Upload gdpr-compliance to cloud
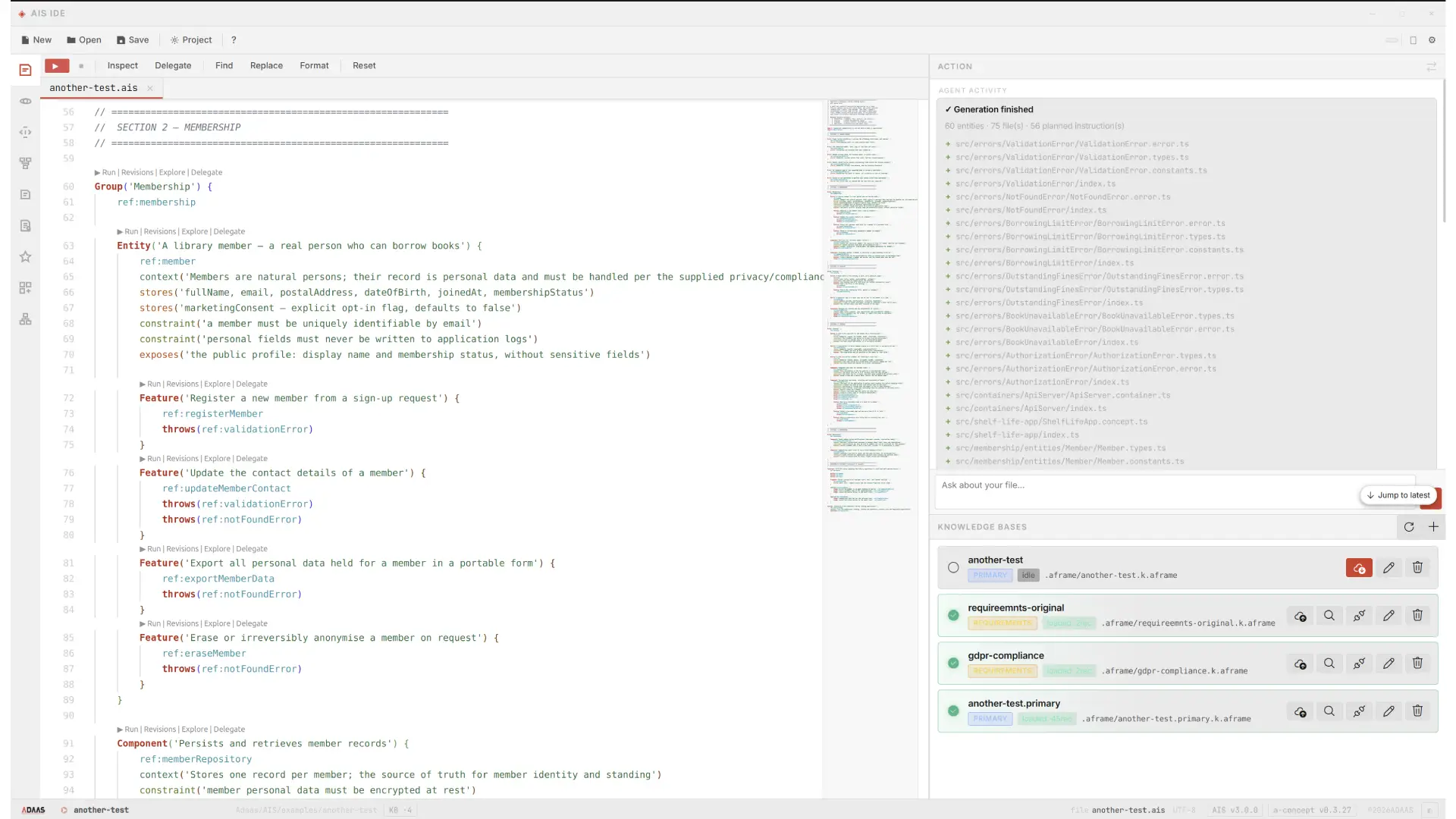Image resolution: width=1456 pixels, height=819 pixels. click(1301, 664)
